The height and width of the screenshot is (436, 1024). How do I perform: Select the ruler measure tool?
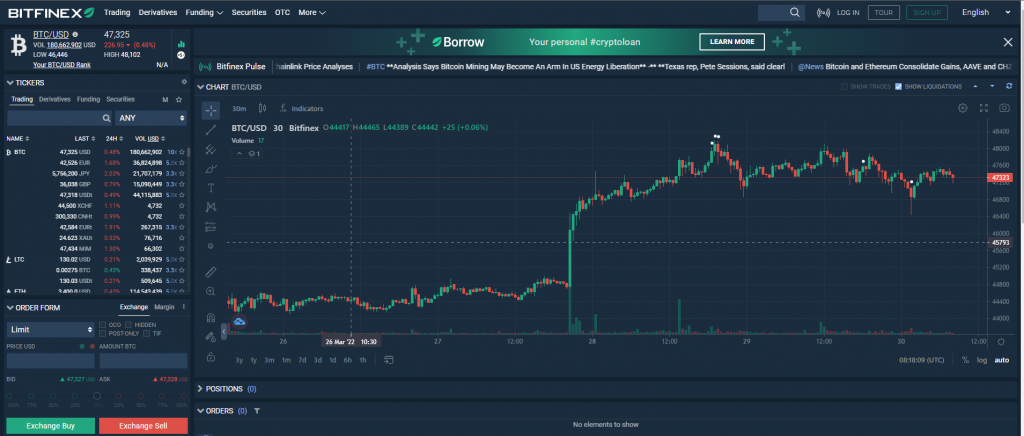pyautogui.click(x=210, y=272)
